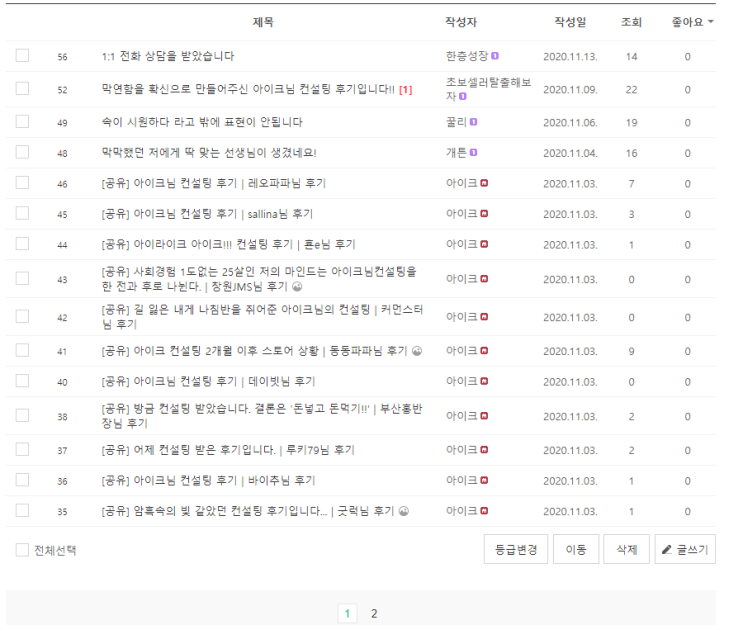The image size is (743, 625).
Task: Click the 등급변경 button
Action: [516, 550]
